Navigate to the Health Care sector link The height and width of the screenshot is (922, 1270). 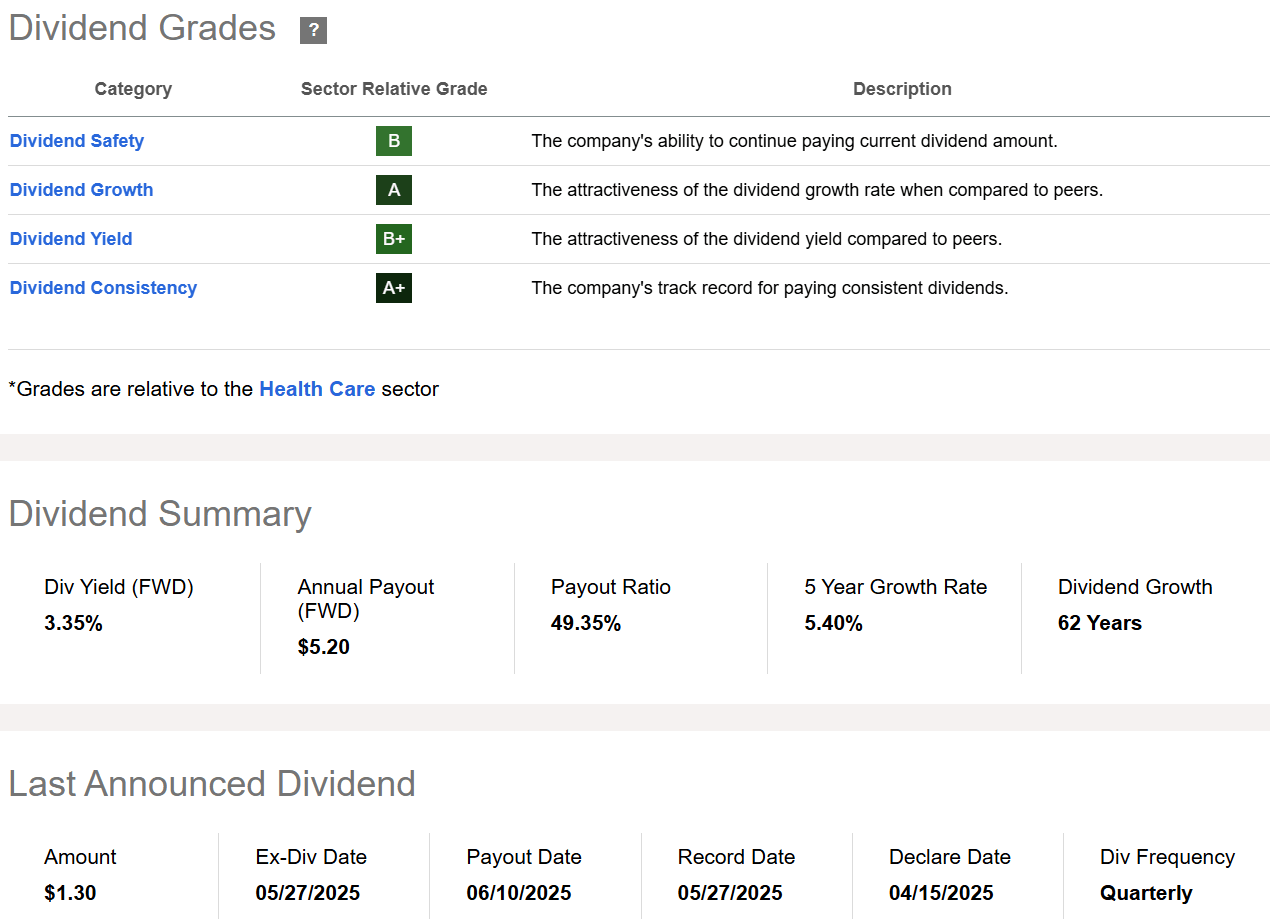click(317, 389)
